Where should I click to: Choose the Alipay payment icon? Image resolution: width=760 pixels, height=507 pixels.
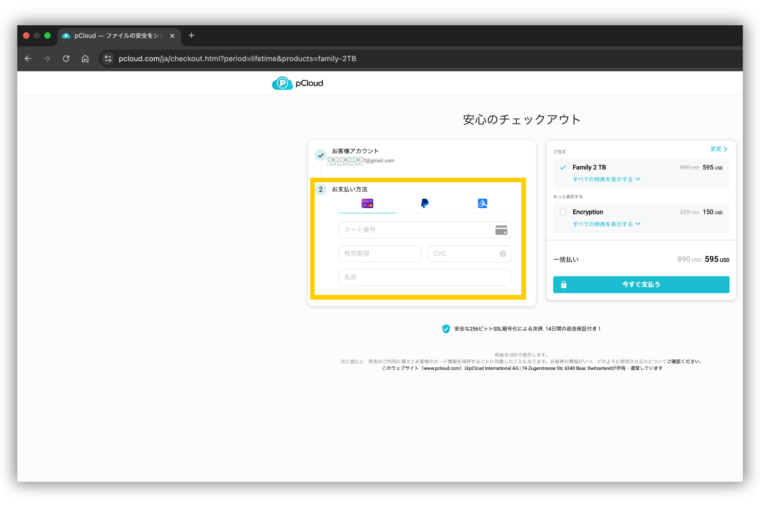(x=482, y=203)
